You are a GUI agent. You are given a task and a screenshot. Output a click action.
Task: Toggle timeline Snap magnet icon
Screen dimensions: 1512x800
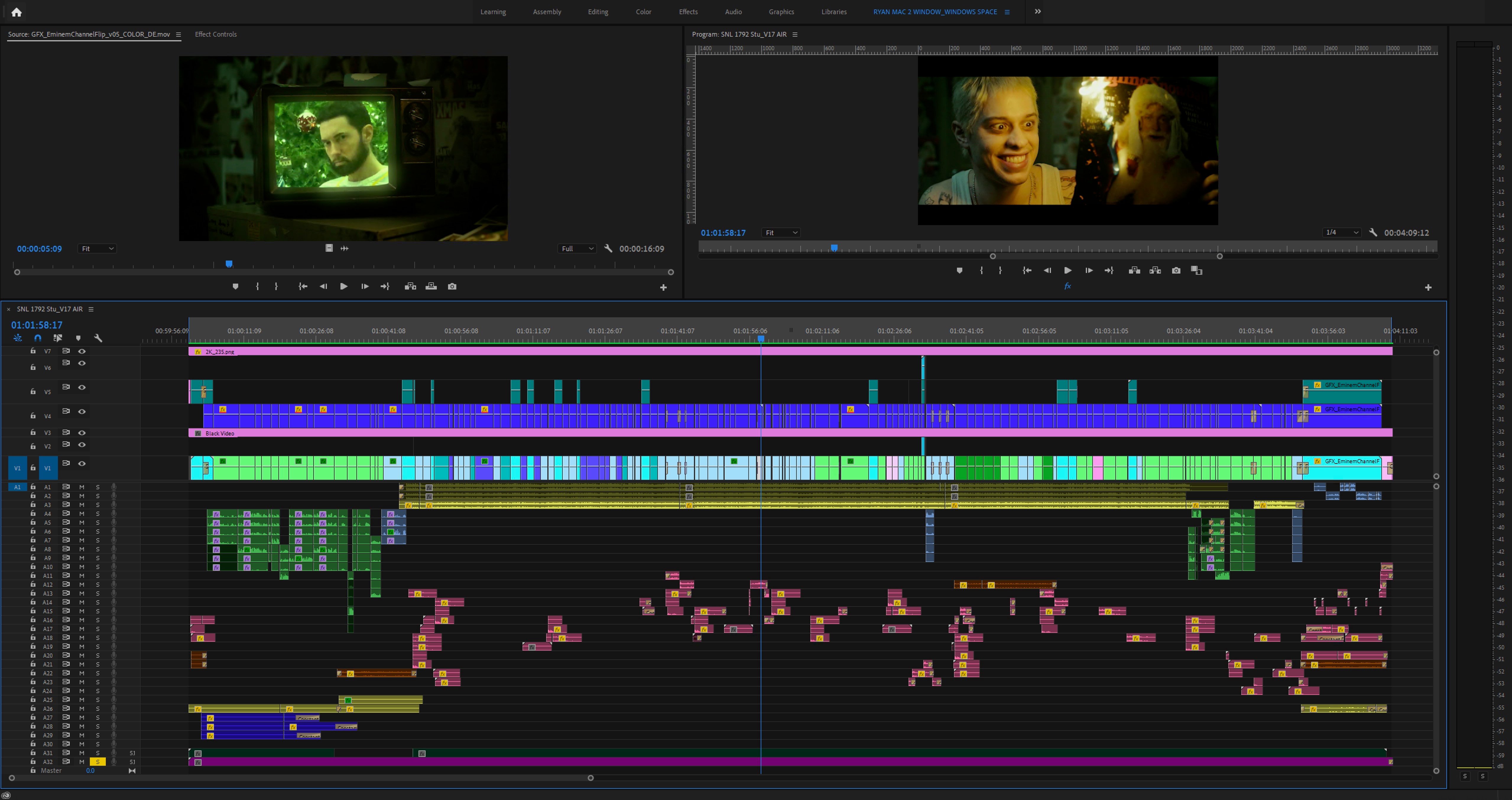[38, 338]
